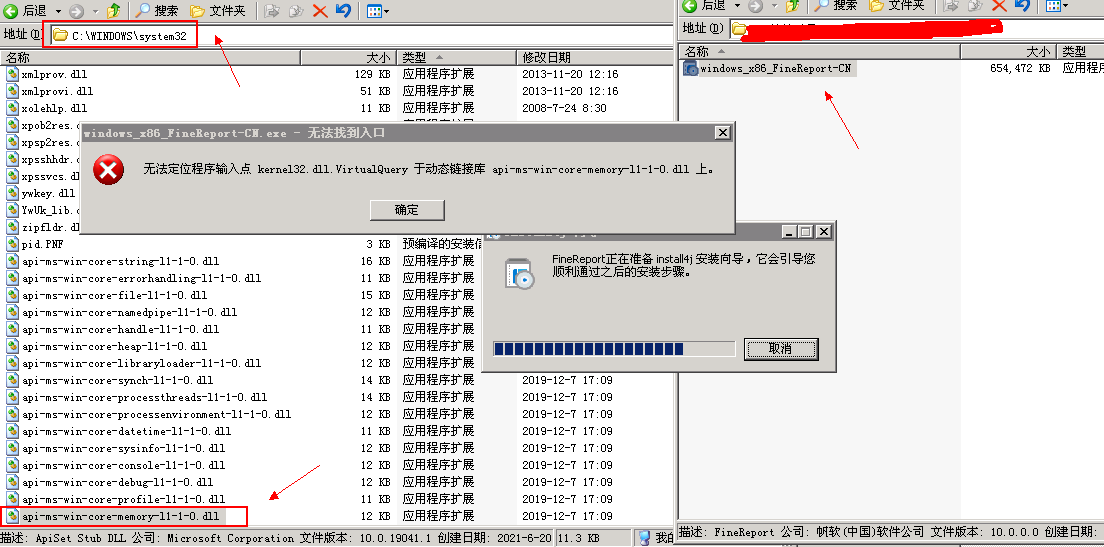Select api-ms-win-core-processthreads-l1-1-0.dll file

coord(144,398)
